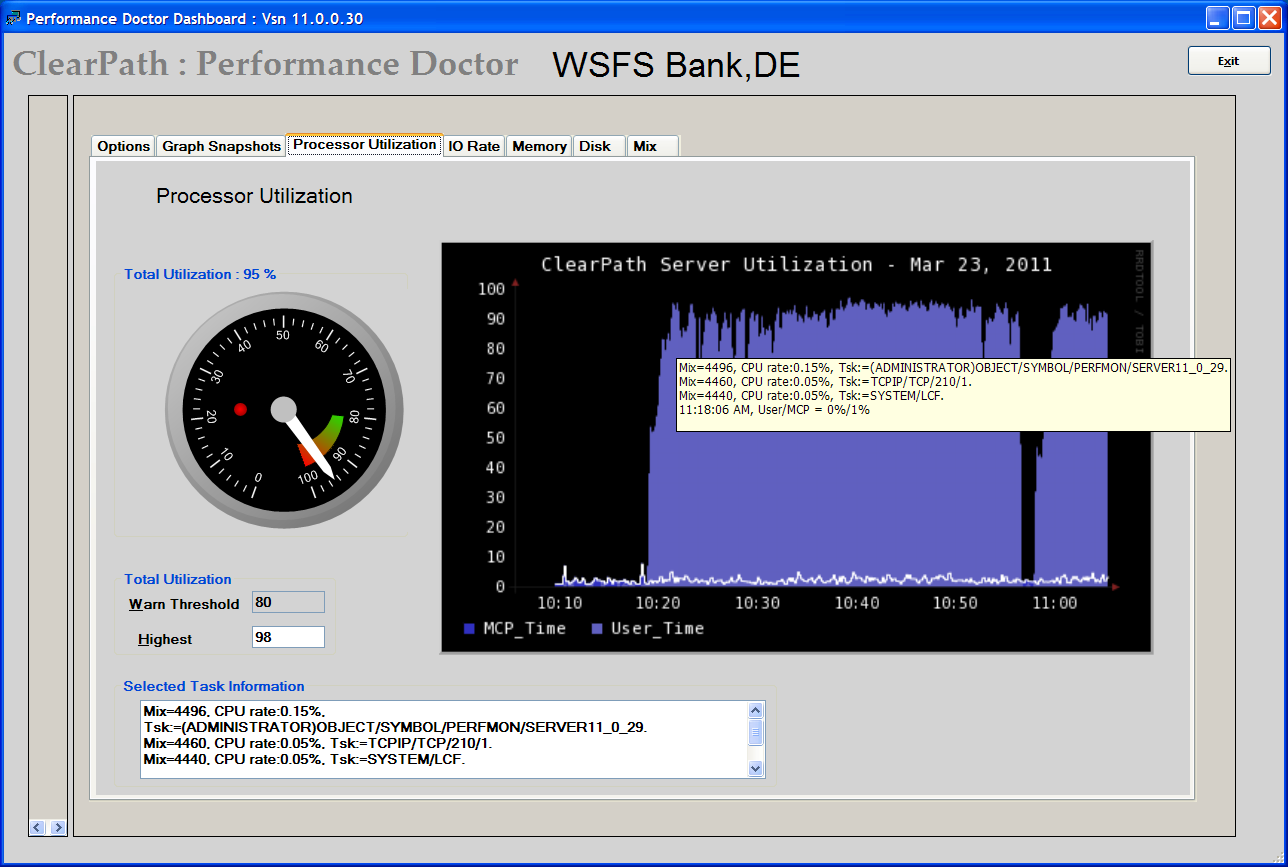Click the Mix=4440 SYSTEM/LCF line in list

[304, 760]
